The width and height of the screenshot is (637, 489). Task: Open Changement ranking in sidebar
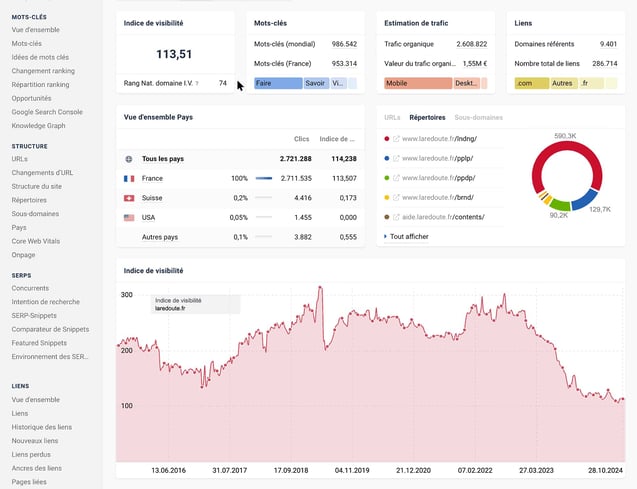[x=43, y=71]
